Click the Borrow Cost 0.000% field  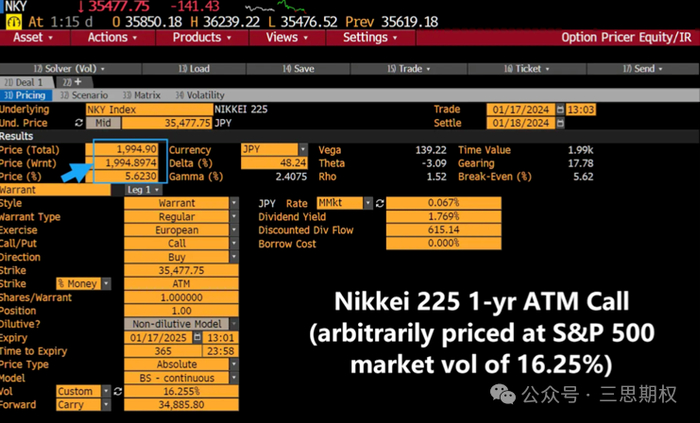(444, 243)
